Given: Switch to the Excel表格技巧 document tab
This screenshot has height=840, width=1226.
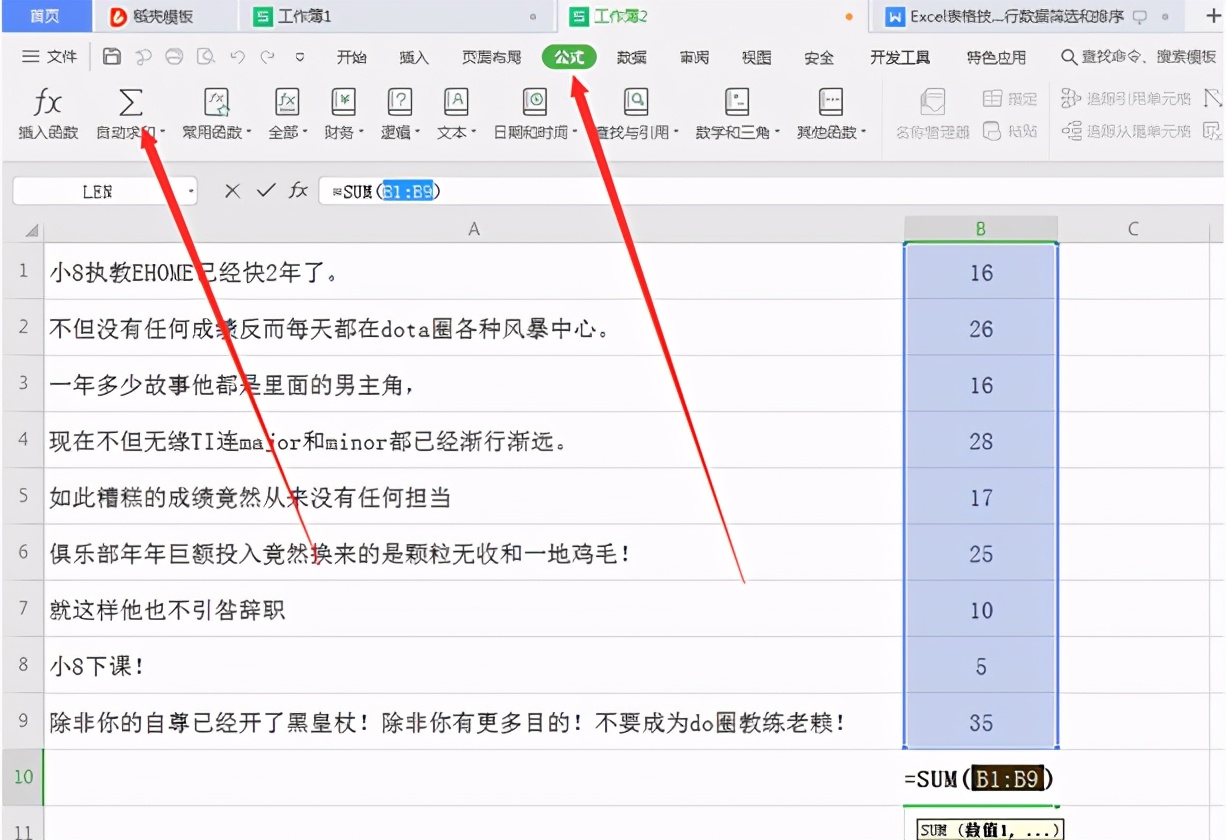Looking at the screenshot, I should pos(1030,16).
